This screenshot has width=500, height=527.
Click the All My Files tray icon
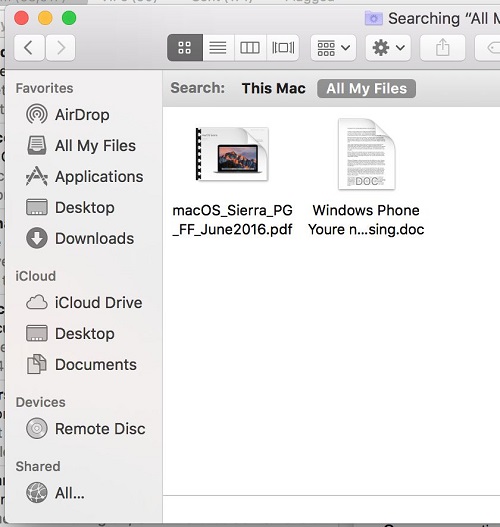37,145
